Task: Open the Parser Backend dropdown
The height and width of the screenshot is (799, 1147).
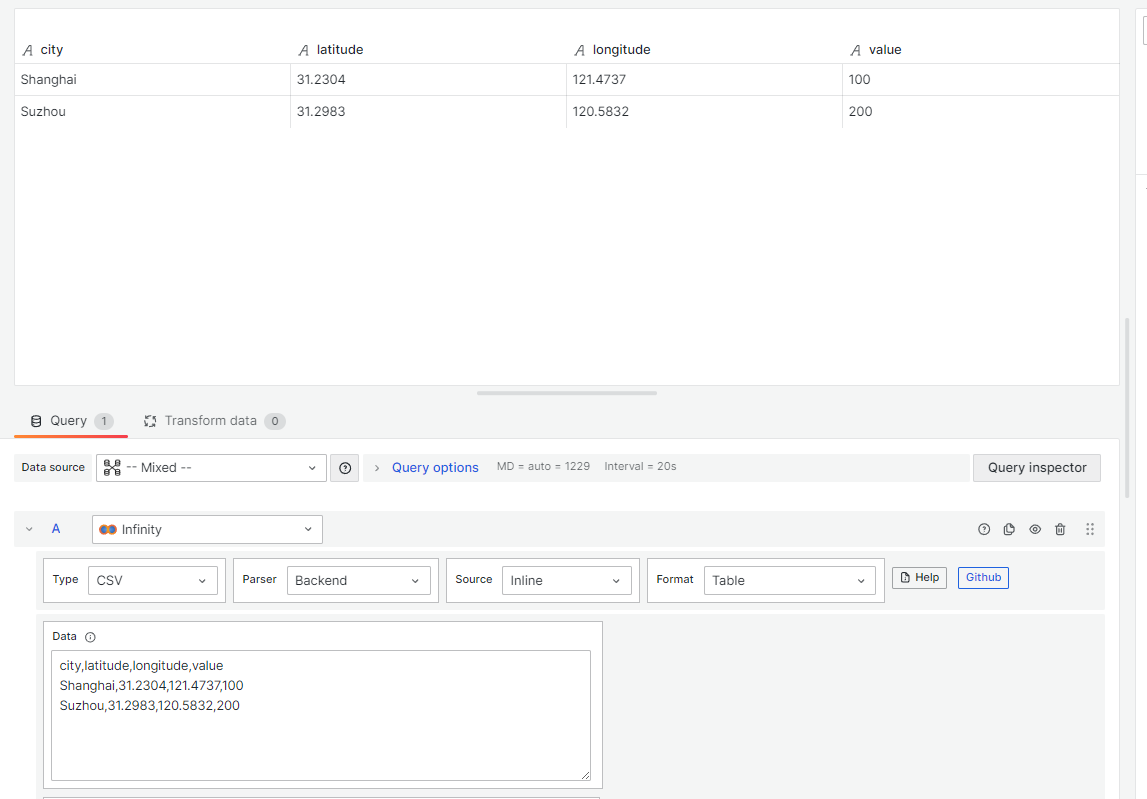Action: [358, 580]
